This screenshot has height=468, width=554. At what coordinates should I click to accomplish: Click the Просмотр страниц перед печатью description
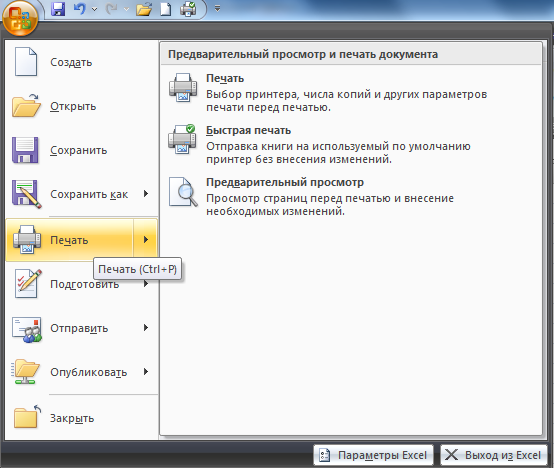(x=330, y=205)
